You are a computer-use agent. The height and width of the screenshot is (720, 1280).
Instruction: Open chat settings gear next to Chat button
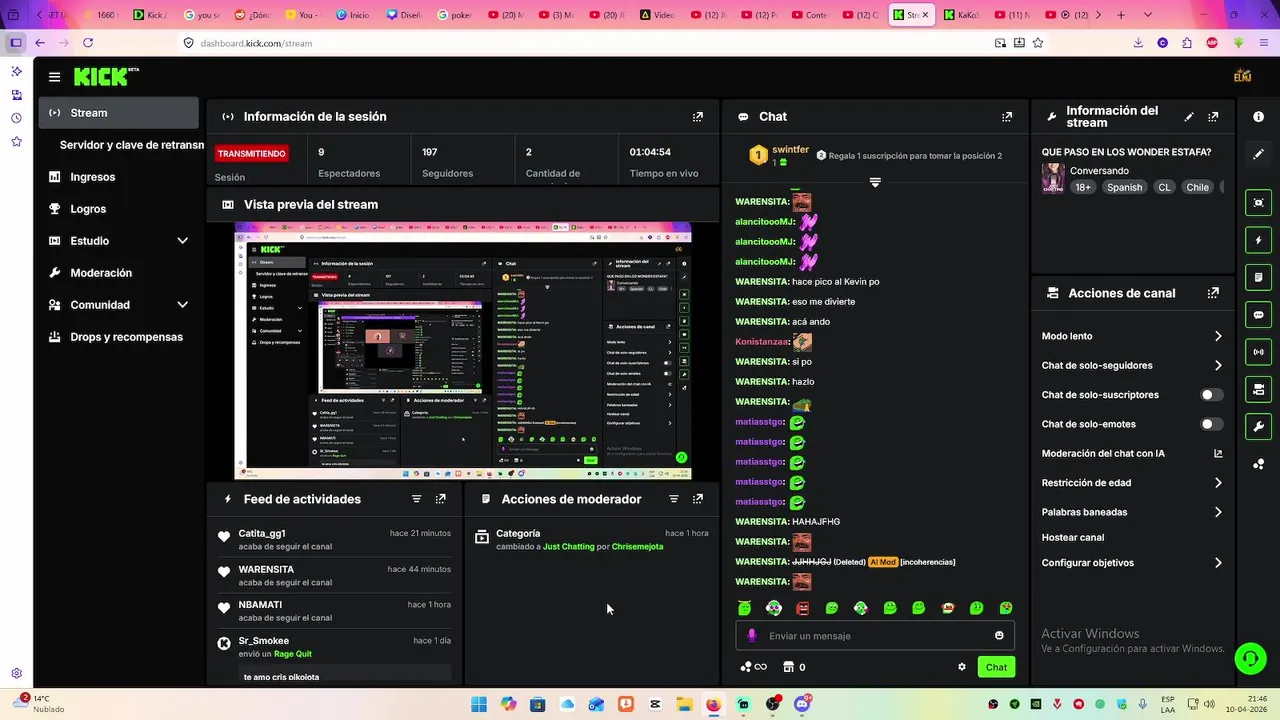(x=962, y=667)
